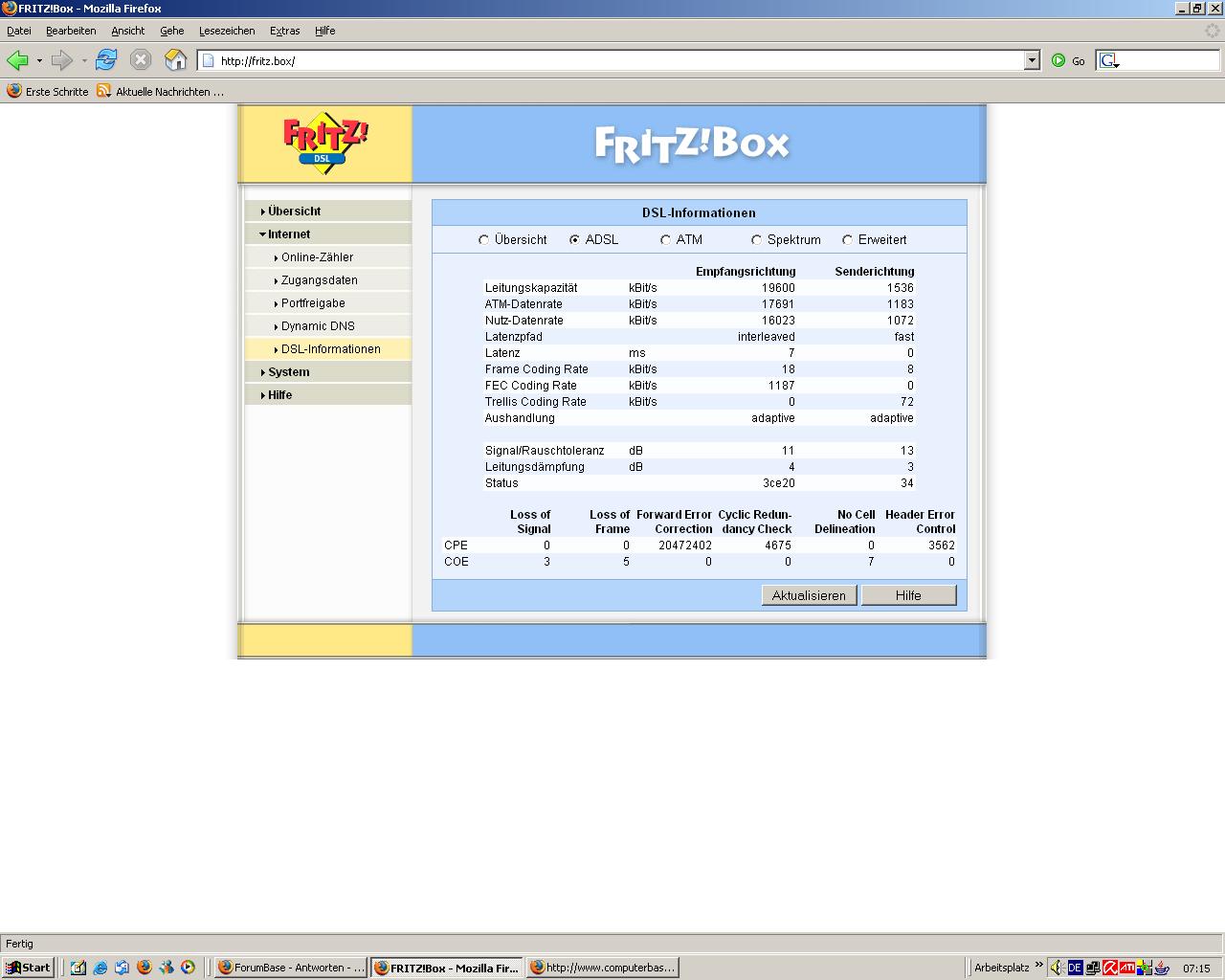Open the Gehe menu

[171, 31]
